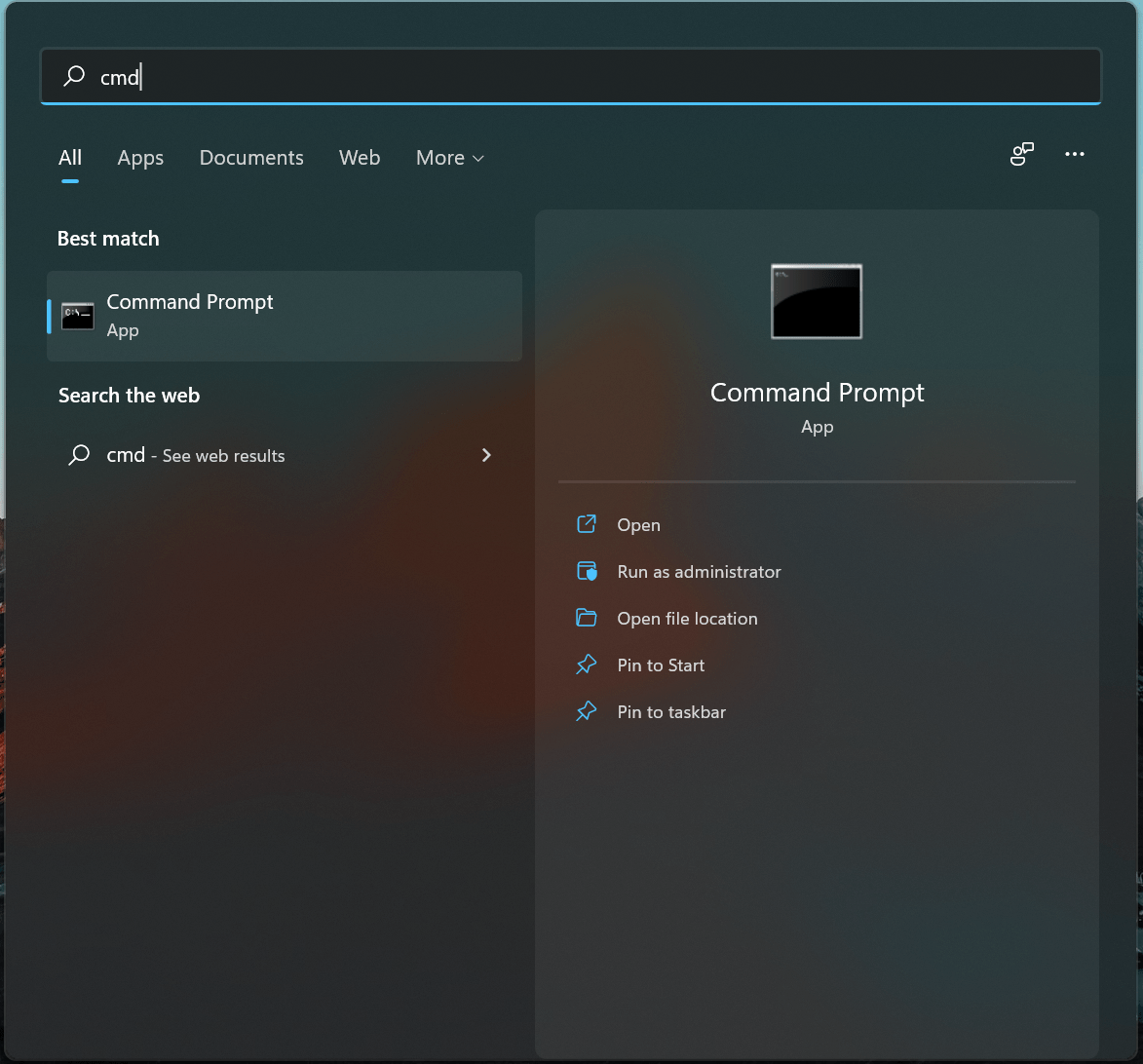The width and height of the screenshot is (1143, 1064).
Task: Switch to the Apps tab
Action: coord(139,158)
